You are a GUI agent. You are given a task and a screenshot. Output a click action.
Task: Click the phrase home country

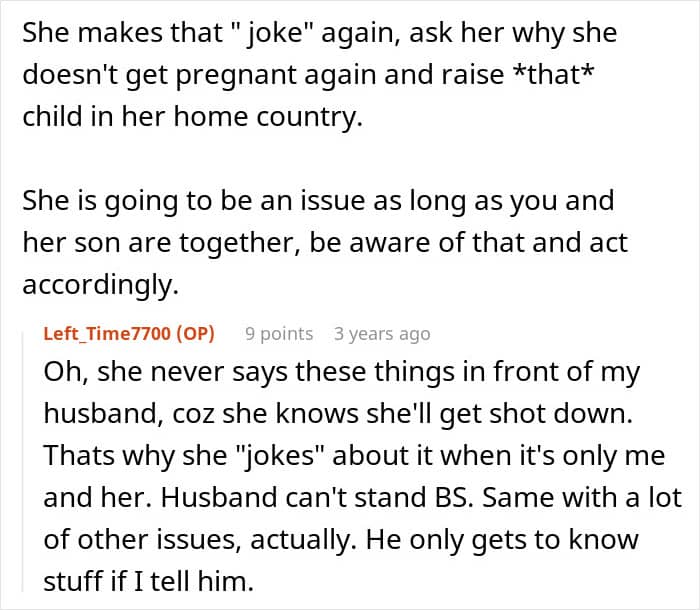[x=267, y=117]
